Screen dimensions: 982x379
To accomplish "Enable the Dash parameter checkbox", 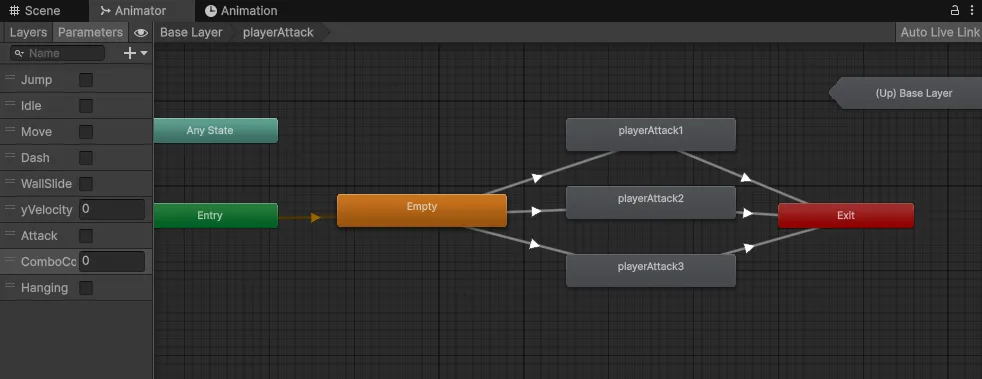I will [x=86, y=158].
